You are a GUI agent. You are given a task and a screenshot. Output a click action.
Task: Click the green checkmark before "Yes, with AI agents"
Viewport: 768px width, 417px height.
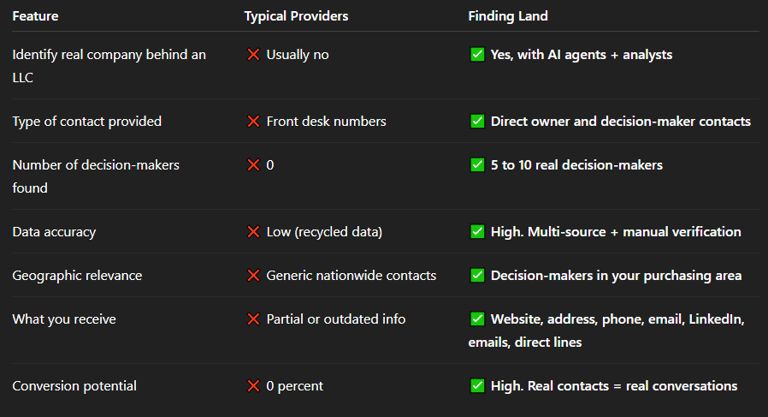(x=477, y=55)
